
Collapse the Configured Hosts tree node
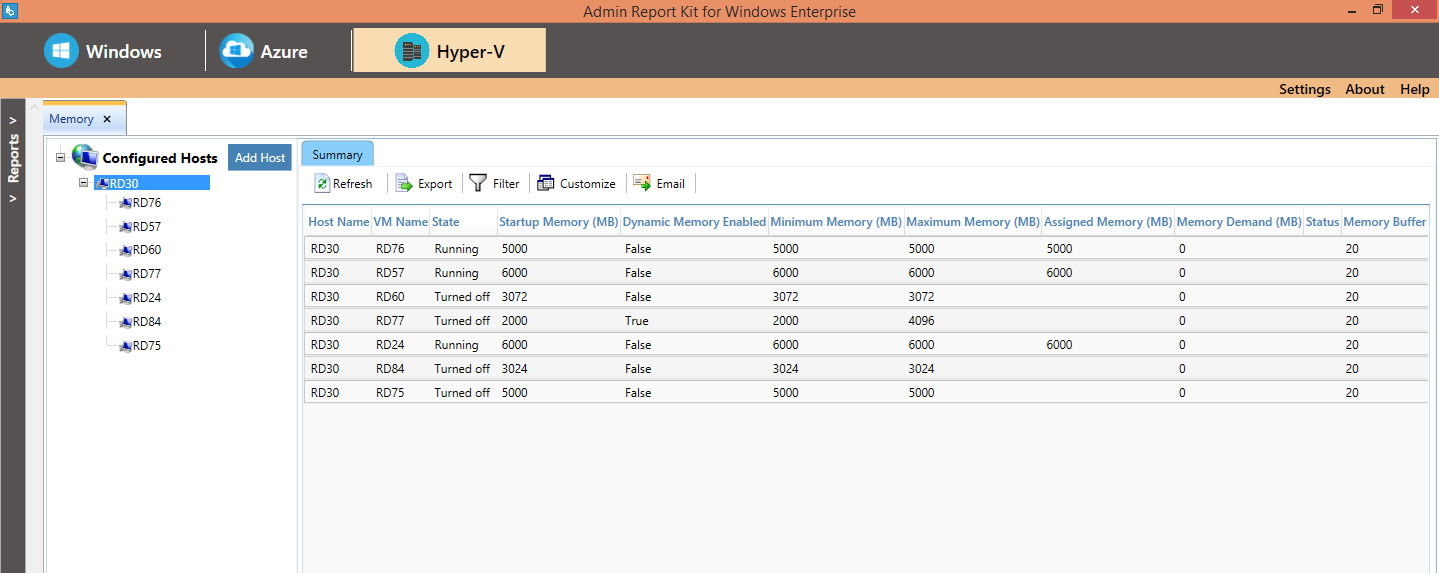click(60, 157)
